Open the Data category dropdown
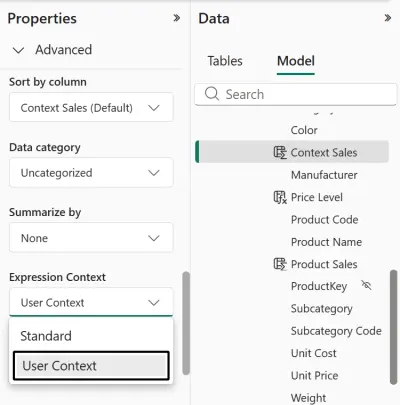The width and height of the screenshot is (400, 405). (x=91, y=172)
